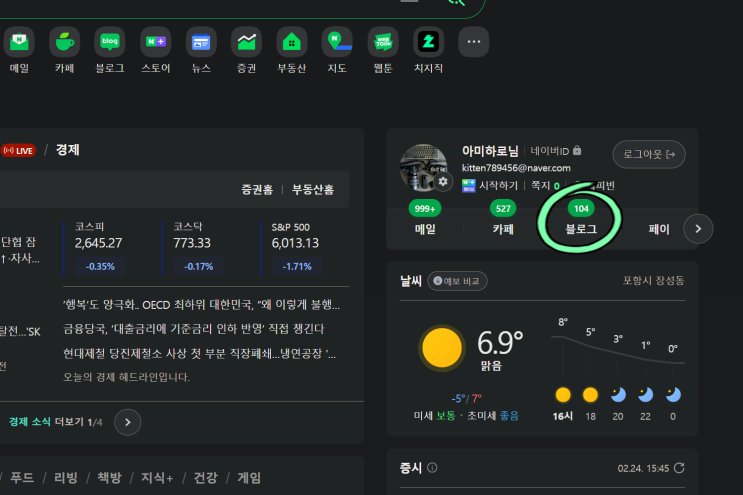Select the 0 o'clock forecast moon icon

(673, 395)
